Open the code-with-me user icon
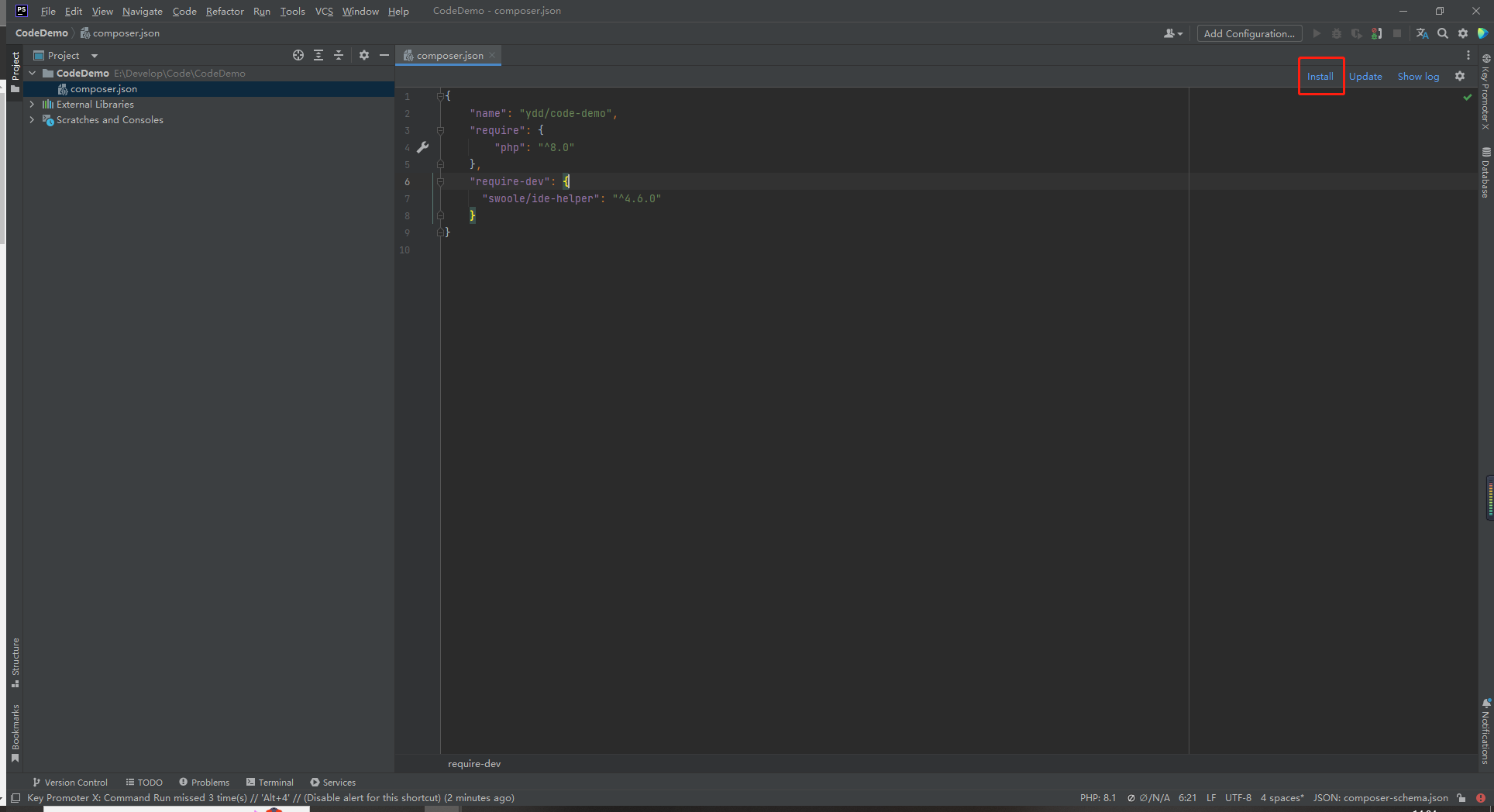Image resolution: width=1494 pixels, height=812 pixels. pyautogui.click(x=1173, y=33)
